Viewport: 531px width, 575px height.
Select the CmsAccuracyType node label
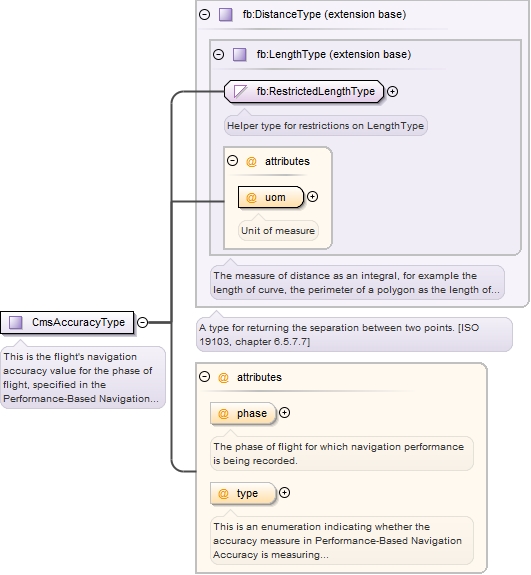coord(78,322)
